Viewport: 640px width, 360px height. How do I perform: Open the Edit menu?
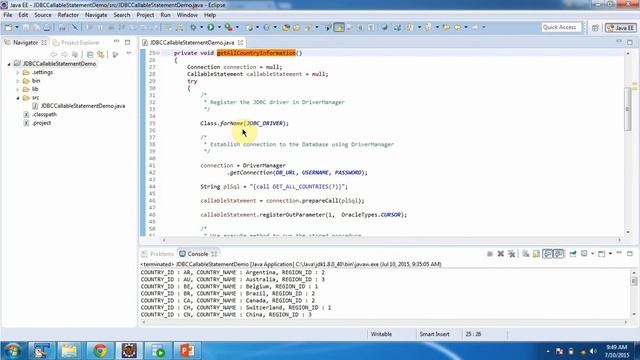tap(23, 15)
